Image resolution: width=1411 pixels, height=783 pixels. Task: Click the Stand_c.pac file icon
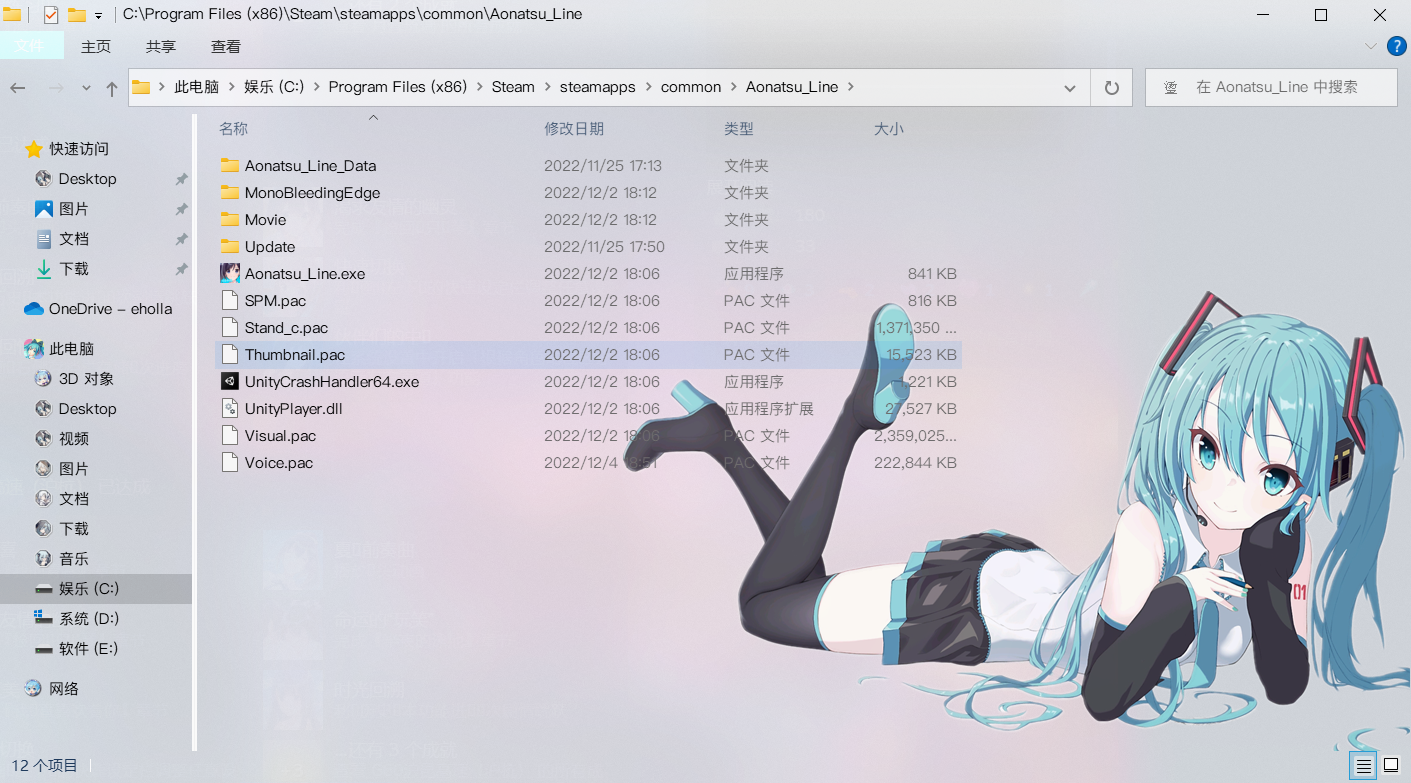pyautogui.click(x=230, y=328)
